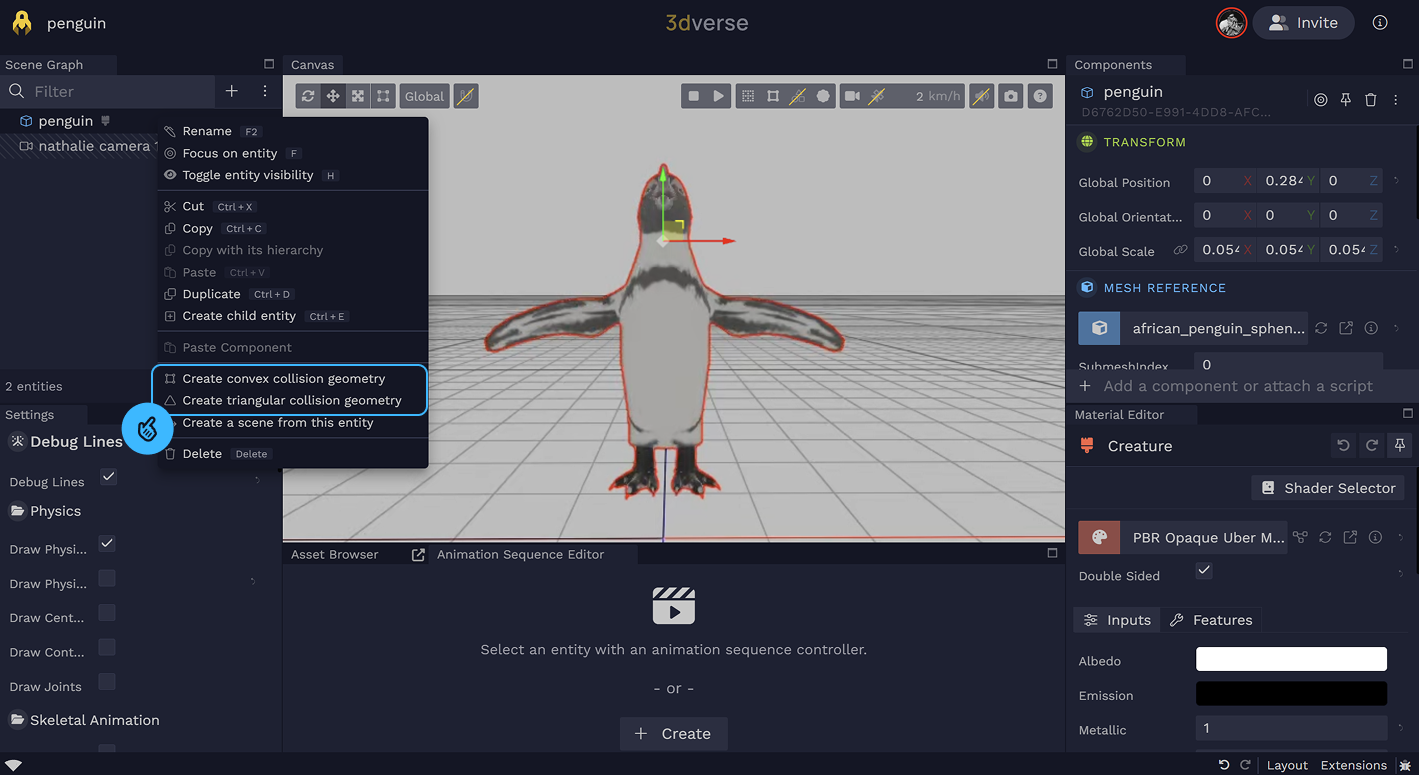Show info for PBR Opaque Uber material
This screenshot has height=775, width=1419.
1375,537
